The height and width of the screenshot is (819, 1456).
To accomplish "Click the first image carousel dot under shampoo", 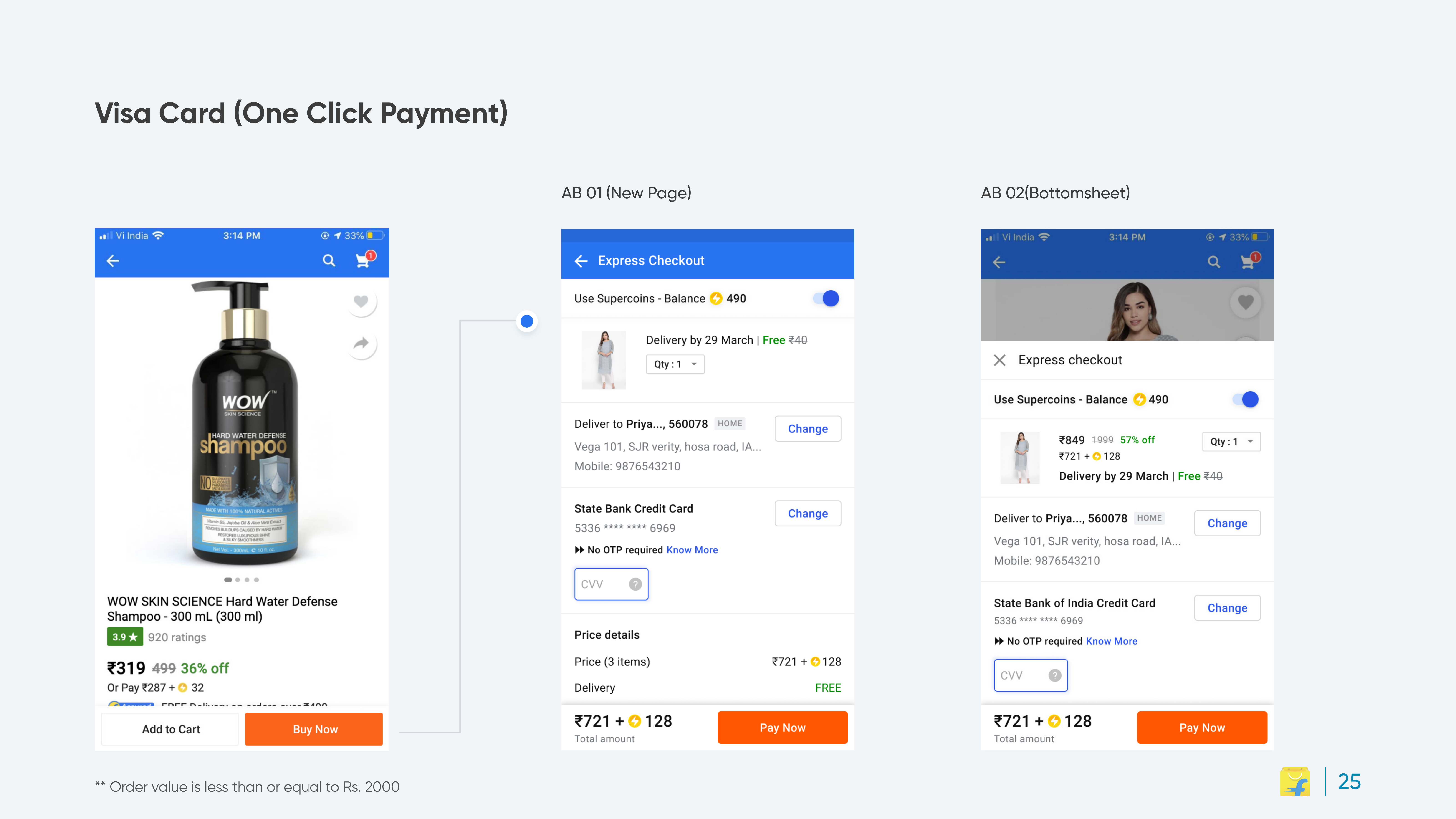I will (228, 580).
